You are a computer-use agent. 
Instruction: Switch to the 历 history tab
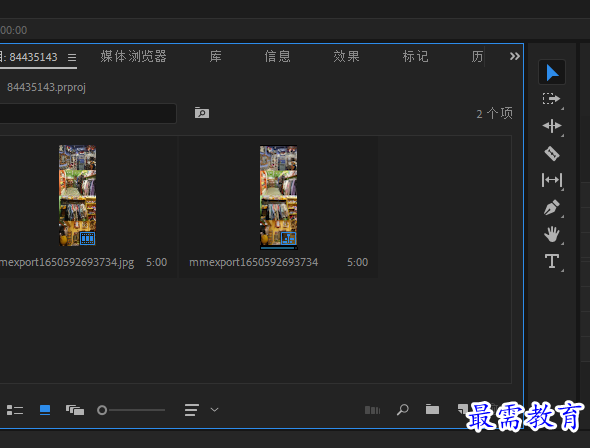(x=477, y=56)
